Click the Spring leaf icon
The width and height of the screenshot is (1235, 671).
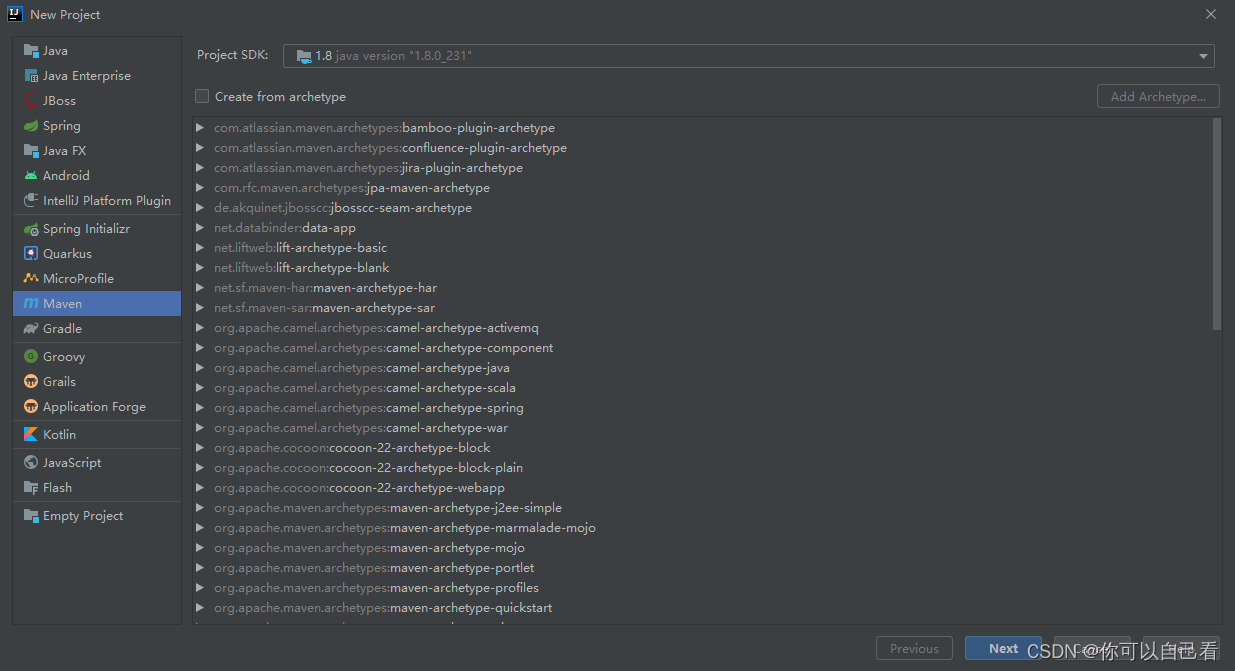coord(31,126)
